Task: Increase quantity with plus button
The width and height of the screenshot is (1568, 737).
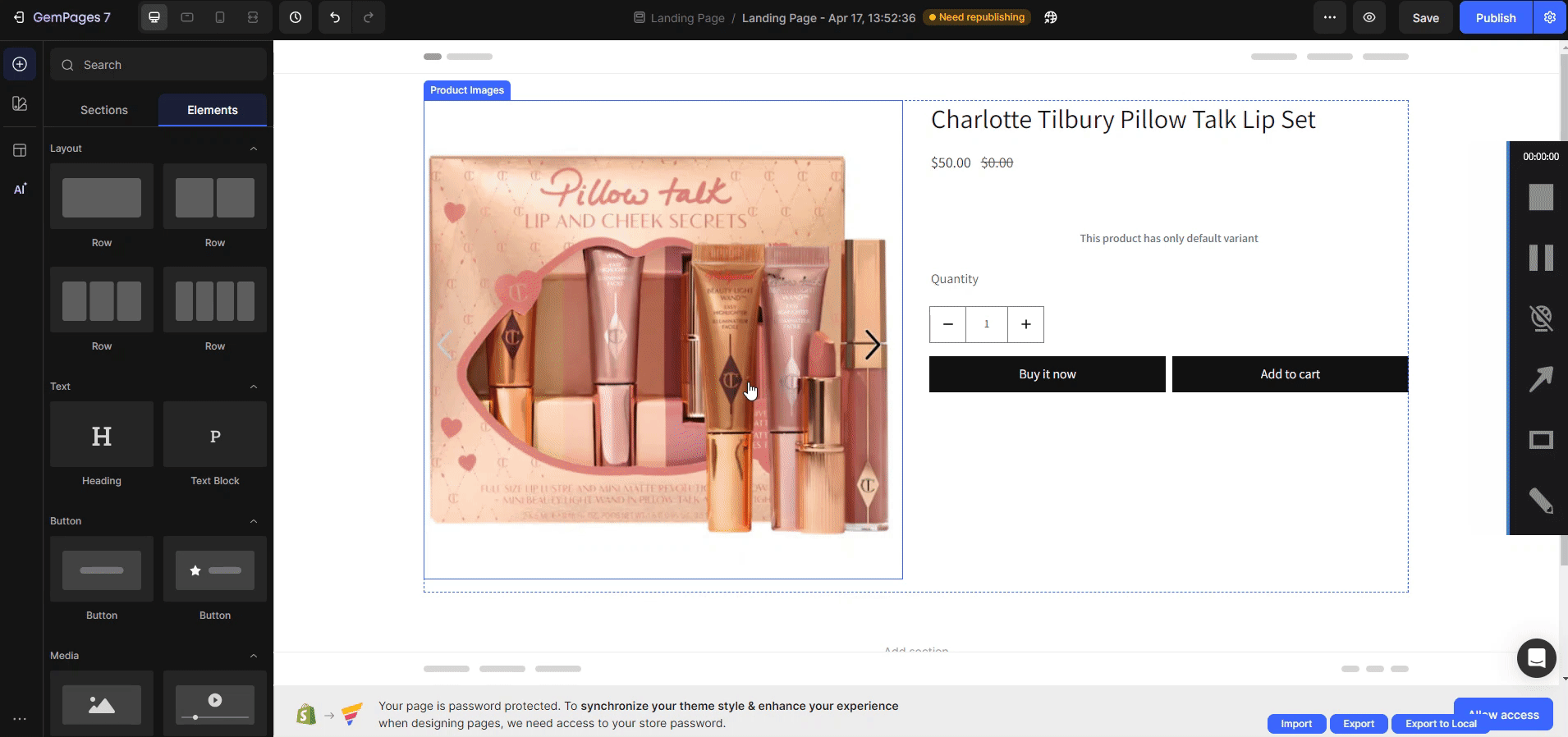Action: coord(1025,324)
